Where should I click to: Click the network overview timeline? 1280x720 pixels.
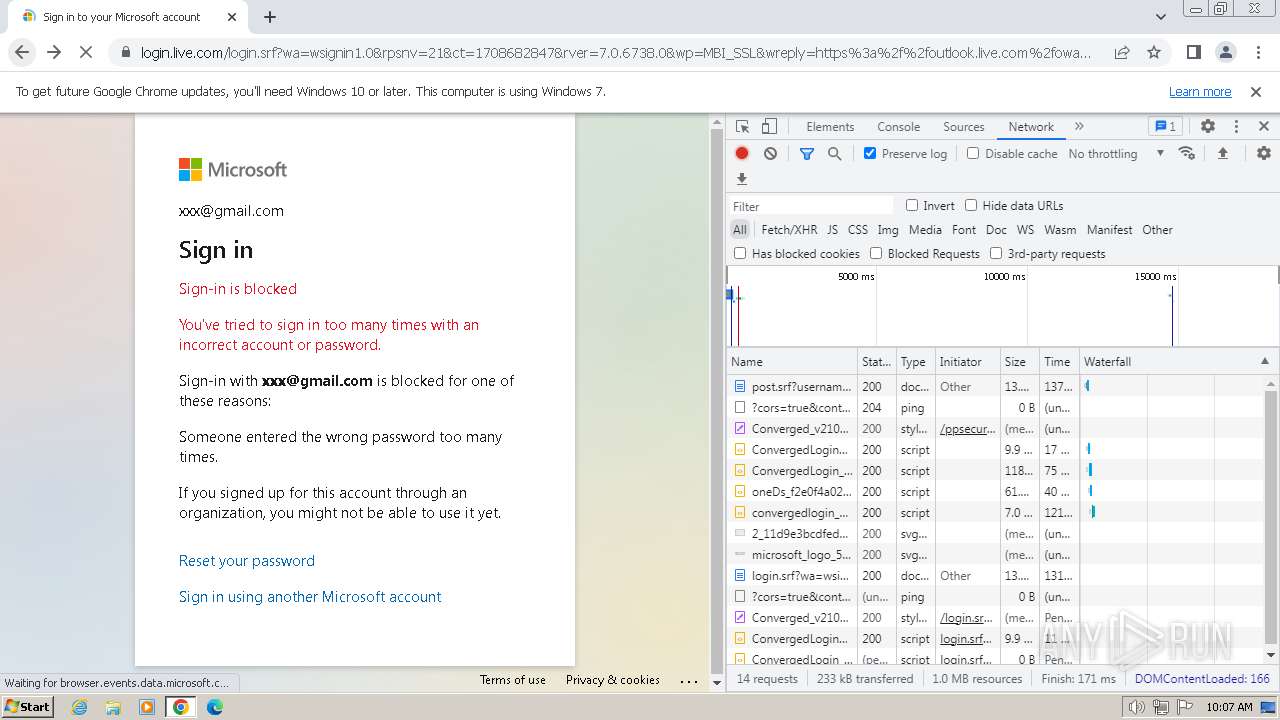[x=1002, y=307]
